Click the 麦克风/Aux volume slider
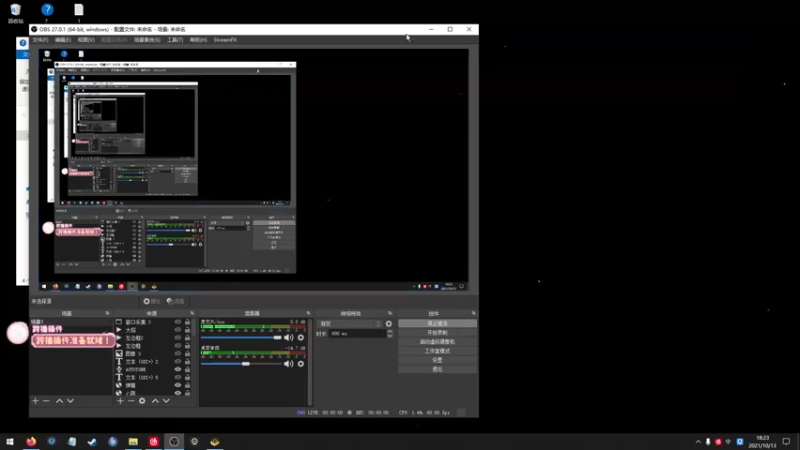 tap(241, 337)
